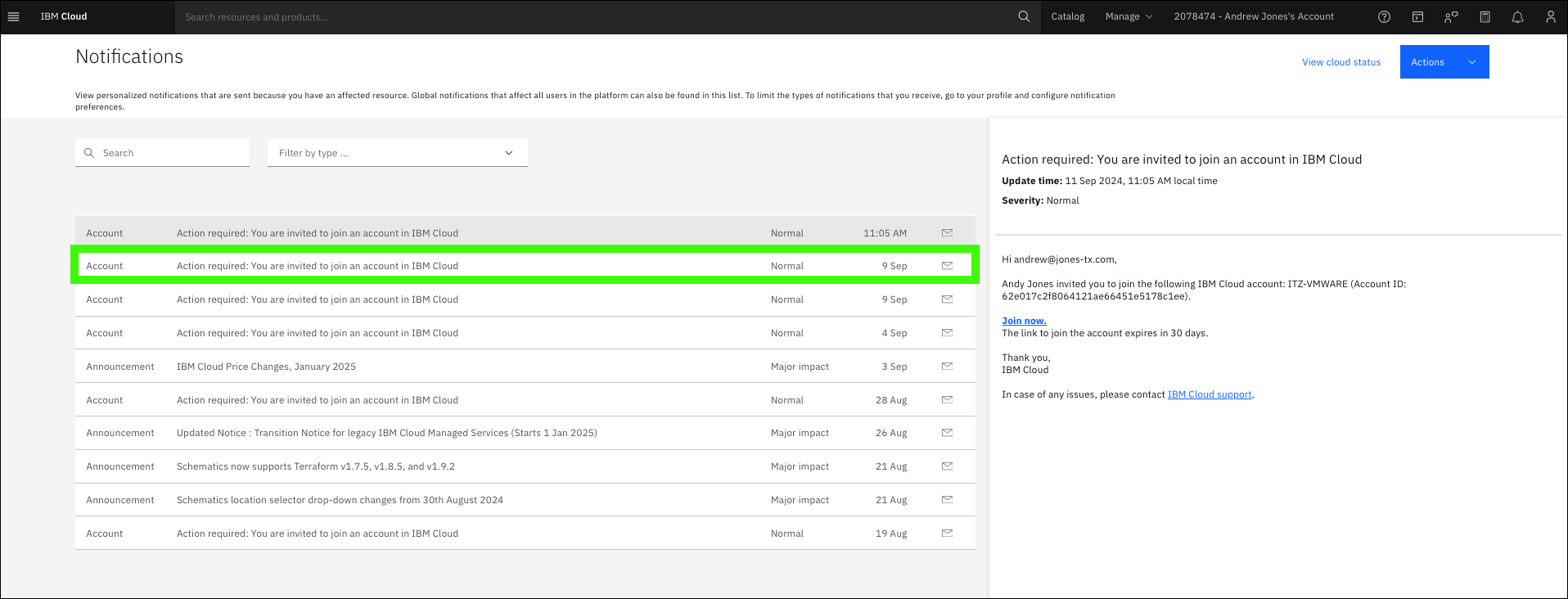
Task: Open the IBM Cloud support link
Action: pos(1210,394)
